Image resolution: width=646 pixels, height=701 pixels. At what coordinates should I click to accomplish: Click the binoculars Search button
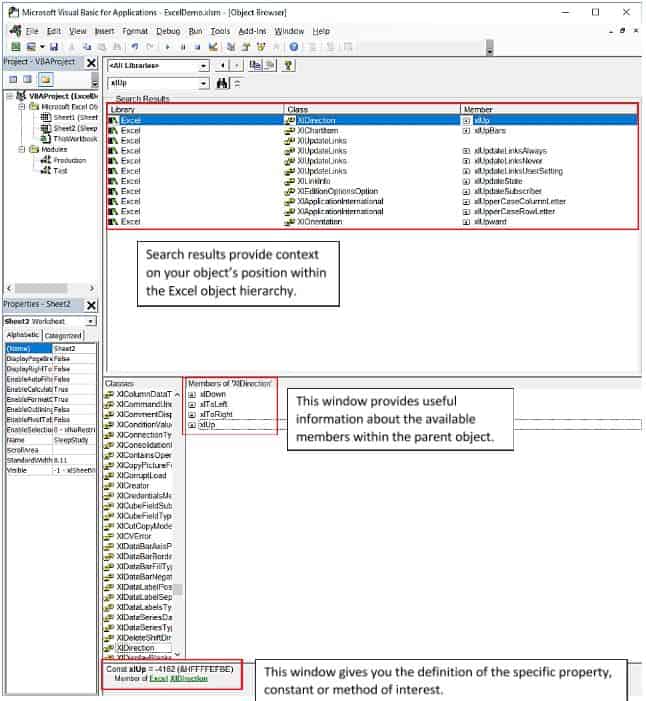click(222, 83)
